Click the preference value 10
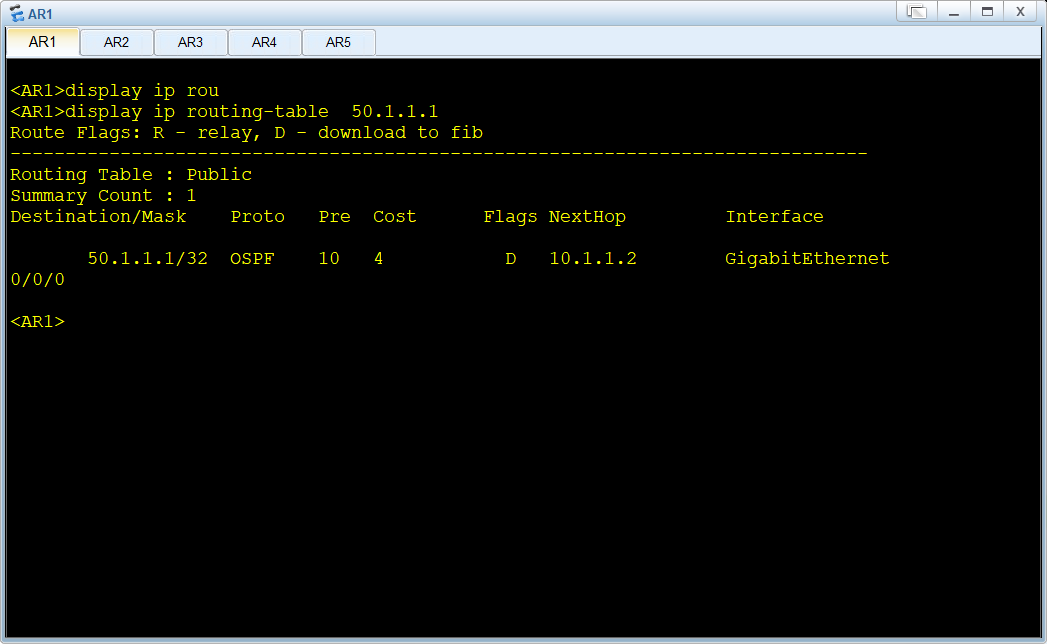 pyautogui.click(x=329, y=259)
